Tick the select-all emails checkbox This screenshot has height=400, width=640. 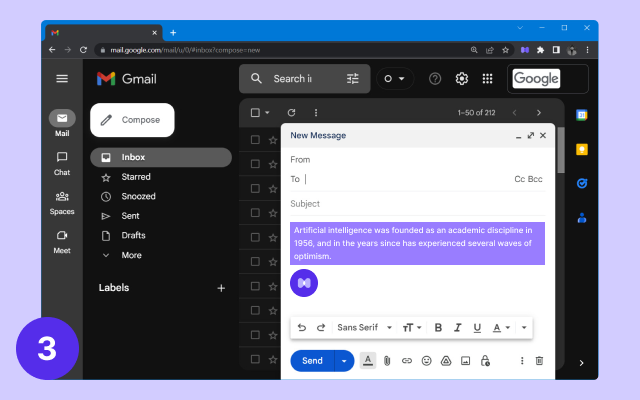click(255, 113)
